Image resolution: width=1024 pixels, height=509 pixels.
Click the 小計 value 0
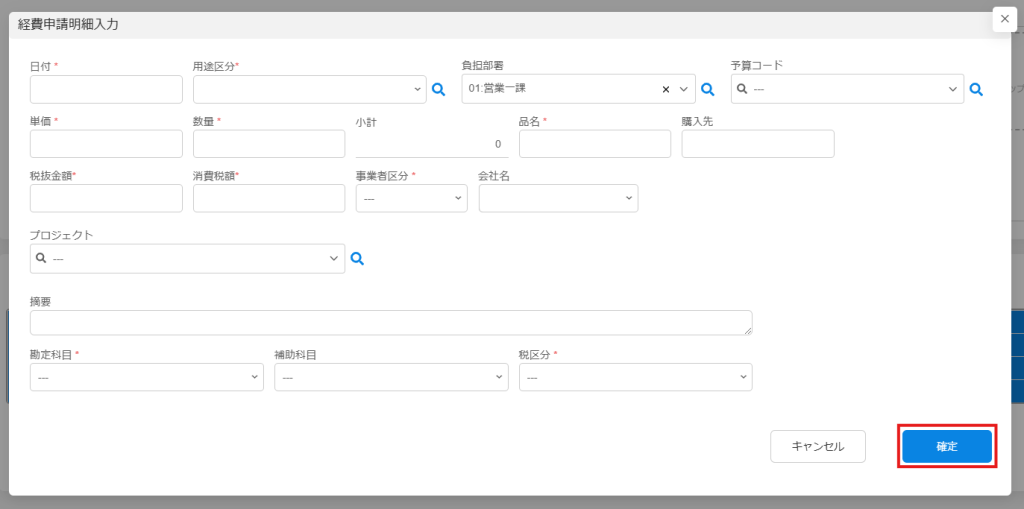click(x=498, y=144)
